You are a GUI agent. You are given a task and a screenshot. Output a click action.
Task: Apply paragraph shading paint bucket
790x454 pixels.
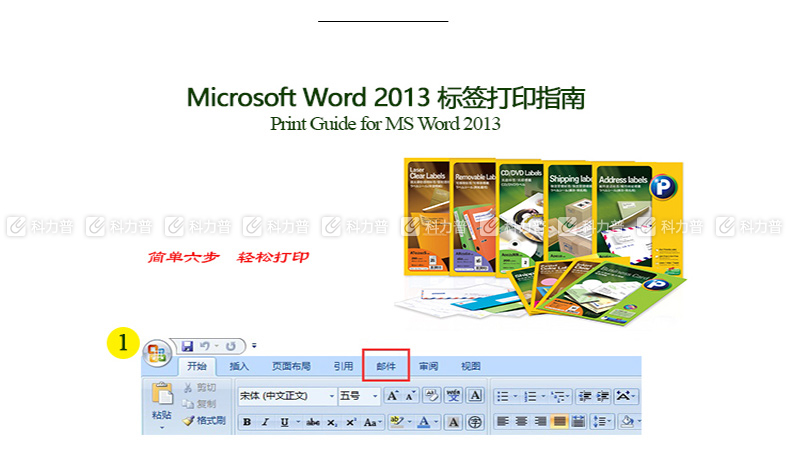(x=627, y=421)
